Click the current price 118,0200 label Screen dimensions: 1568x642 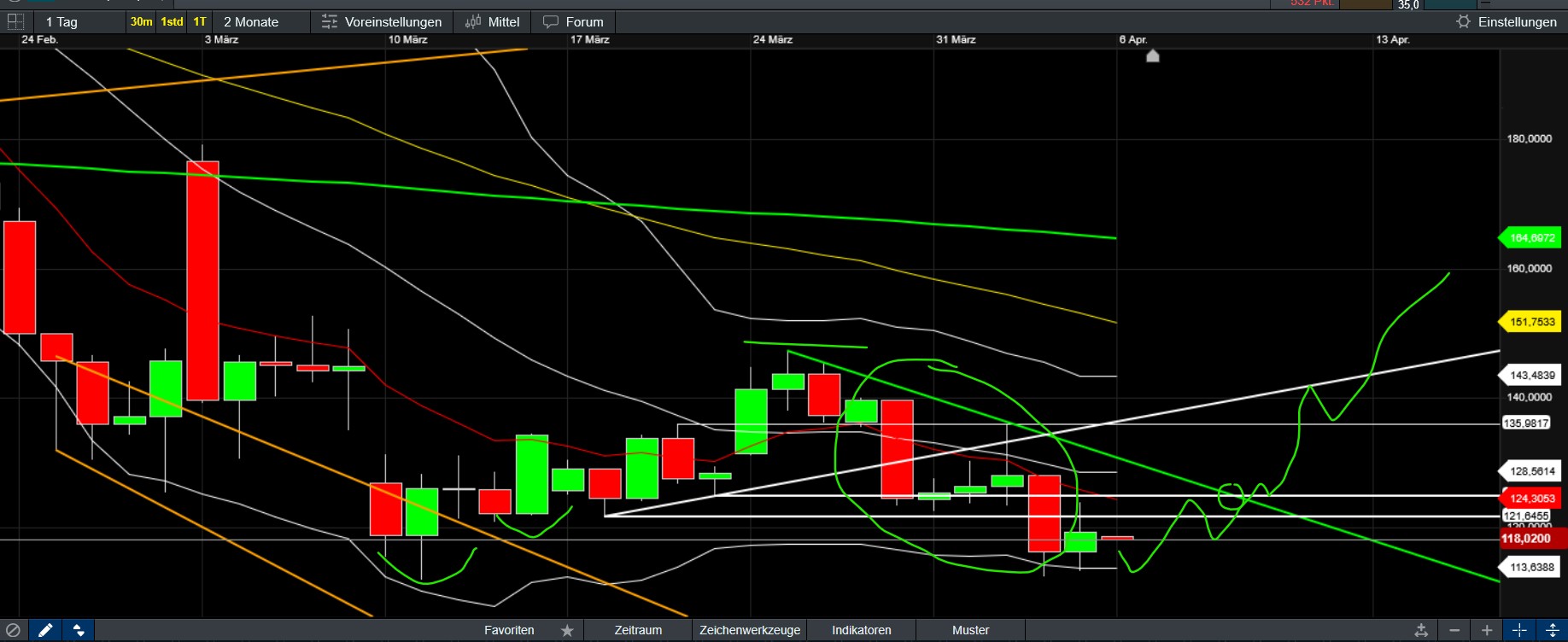point(1533,539)
